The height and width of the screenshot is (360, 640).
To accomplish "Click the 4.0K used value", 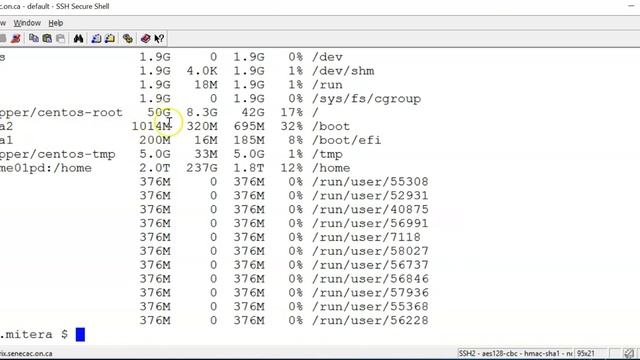I will tap(202, 71).
